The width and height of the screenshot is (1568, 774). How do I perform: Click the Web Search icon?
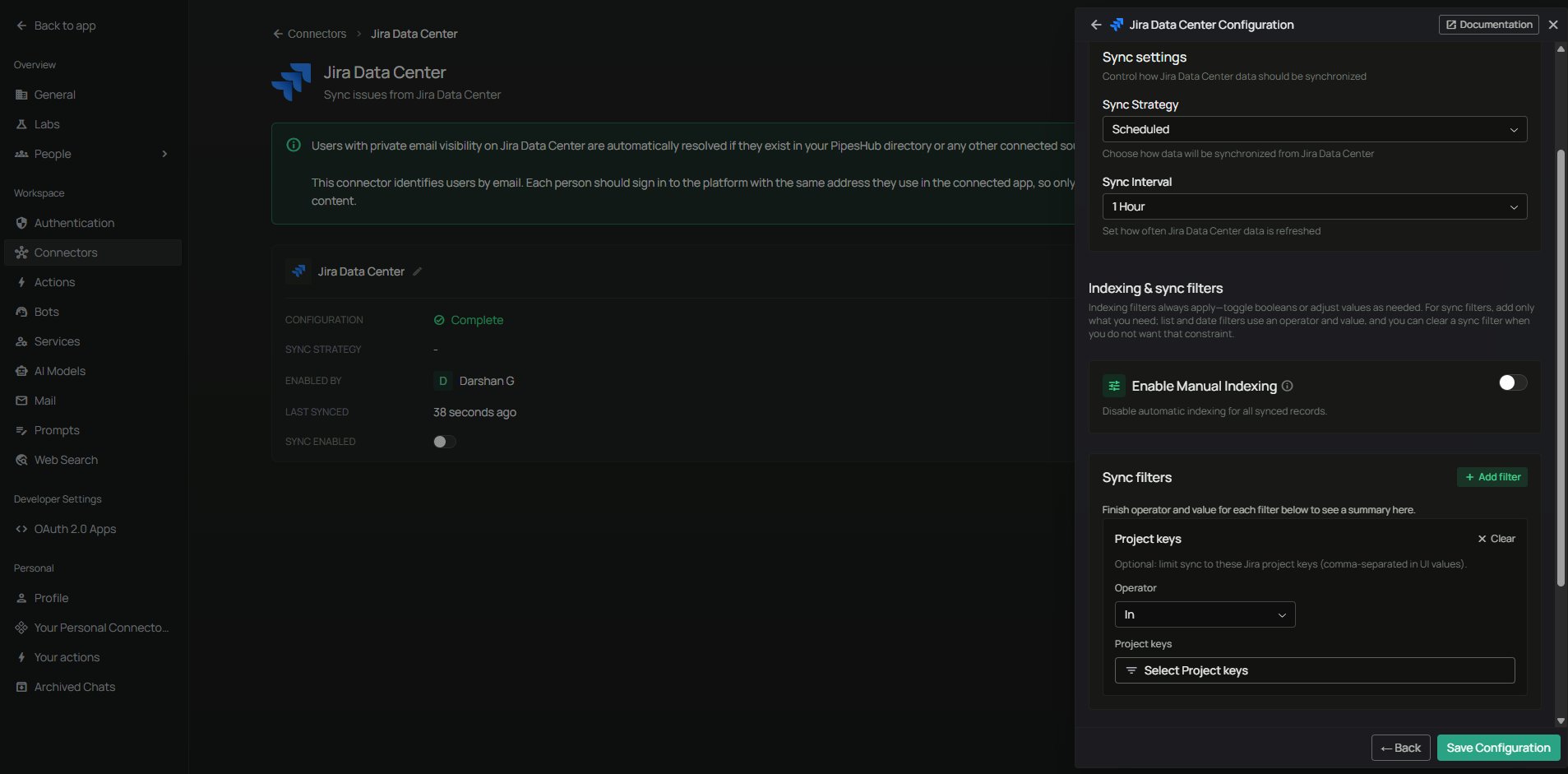pyautogui.click(x=21, y=460)
